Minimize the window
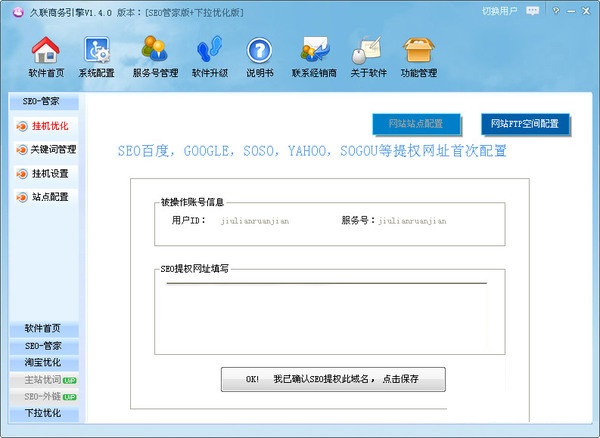Viewport: 600px width, 438px height. click(x=571, y=11)
